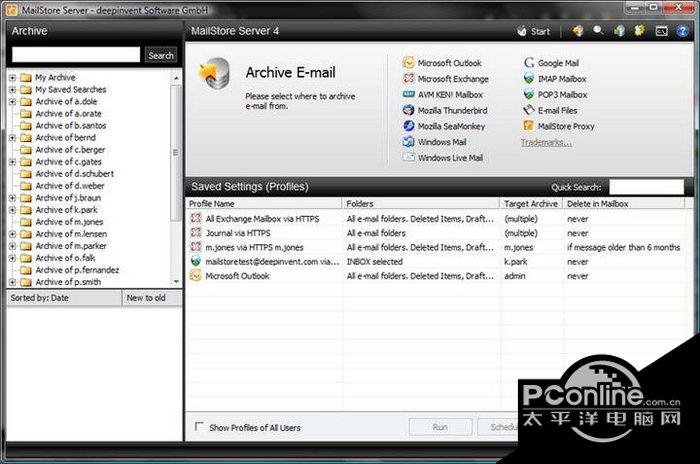Expand Archive of k.park node
Screen dimensions: 700x464
(12, 210)
